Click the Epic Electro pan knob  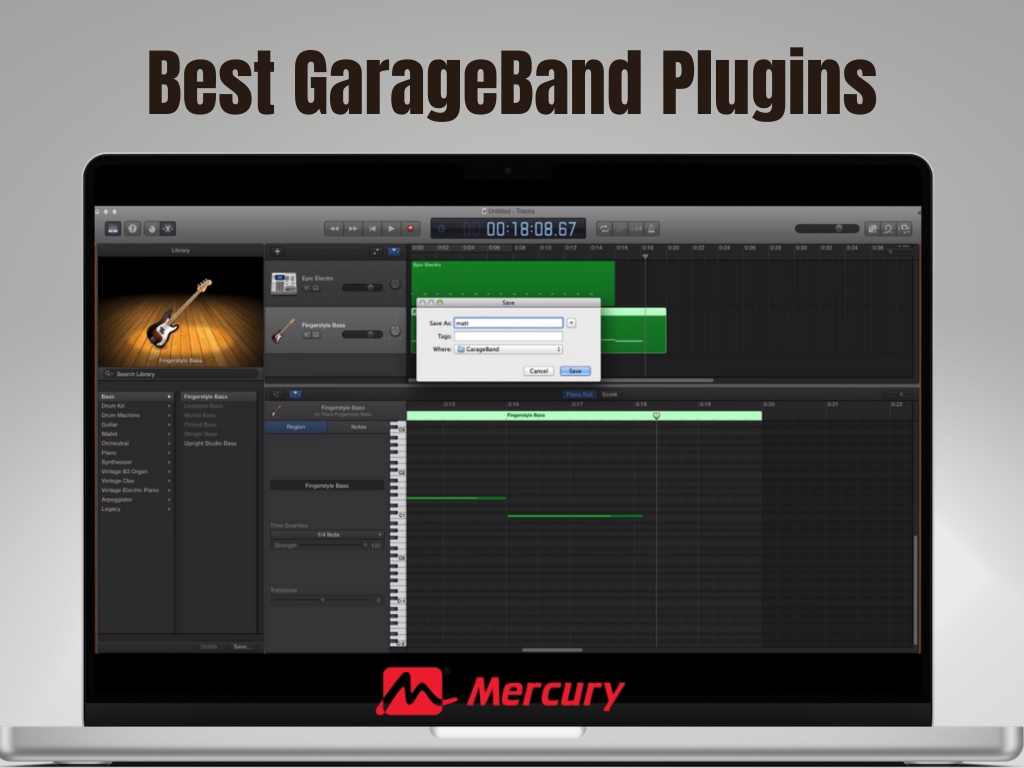pos(395,284)
